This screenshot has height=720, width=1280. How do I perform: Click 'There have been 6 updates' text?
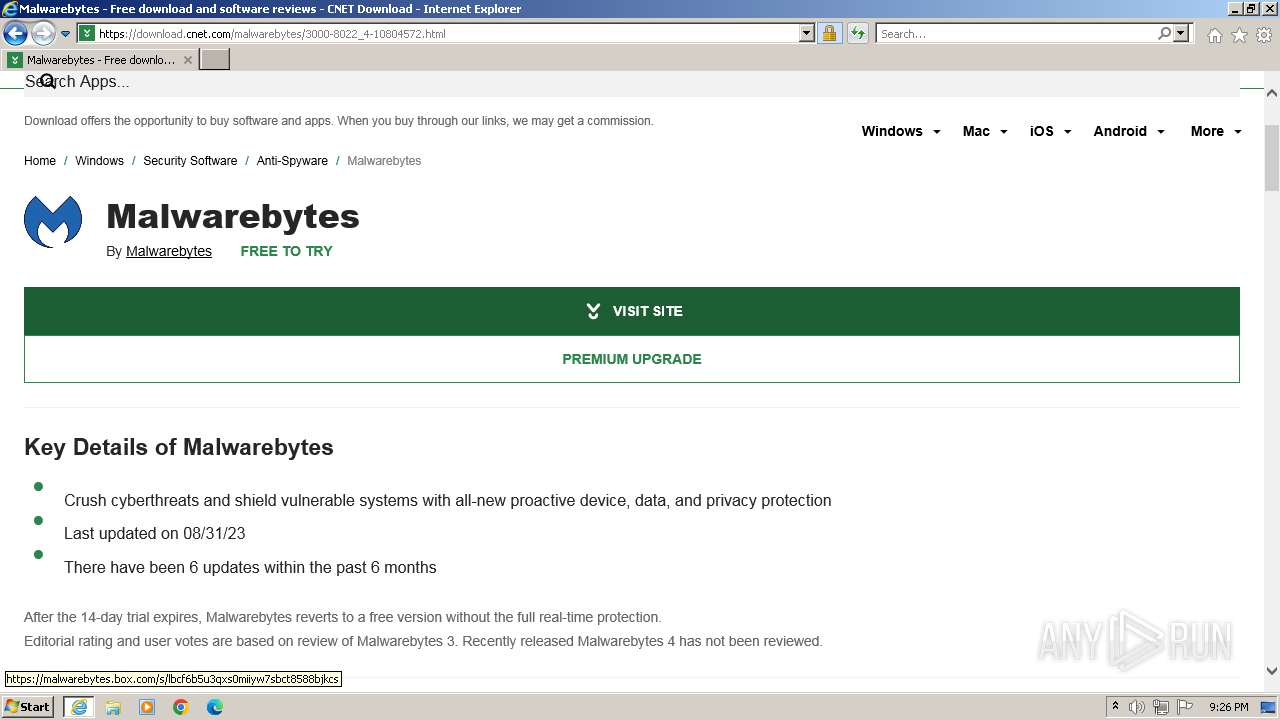tap(250, 567)
